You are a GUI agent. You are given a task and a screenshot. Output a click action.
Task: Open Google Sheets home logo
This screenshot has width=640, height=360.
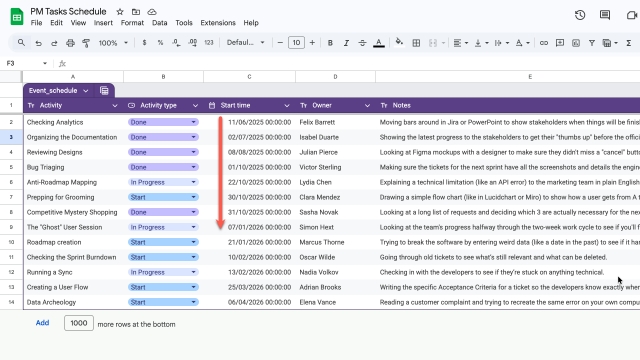pos(17,17)
